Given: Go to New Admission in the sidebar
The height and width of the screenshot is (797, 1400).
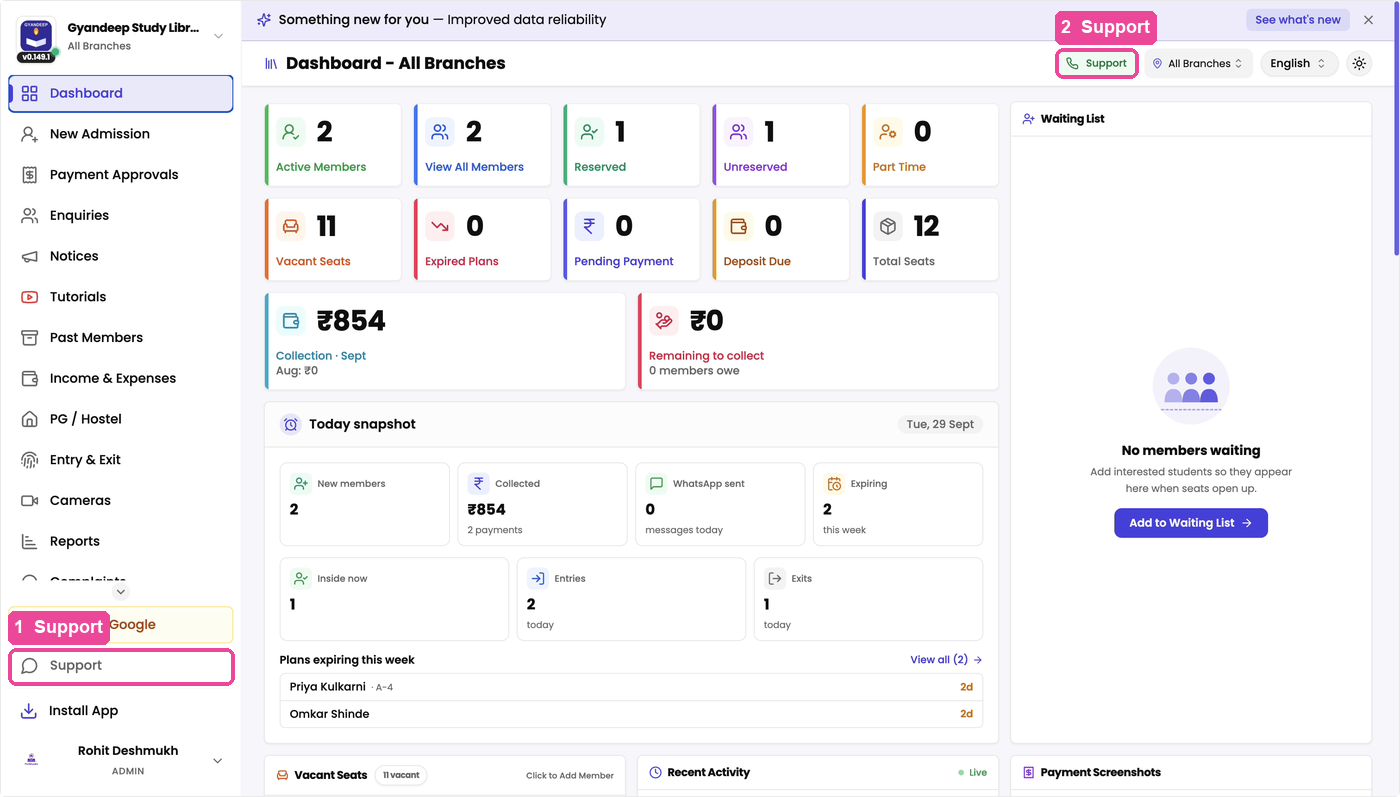Looking at the screenshot, I should tap(121, 134).
